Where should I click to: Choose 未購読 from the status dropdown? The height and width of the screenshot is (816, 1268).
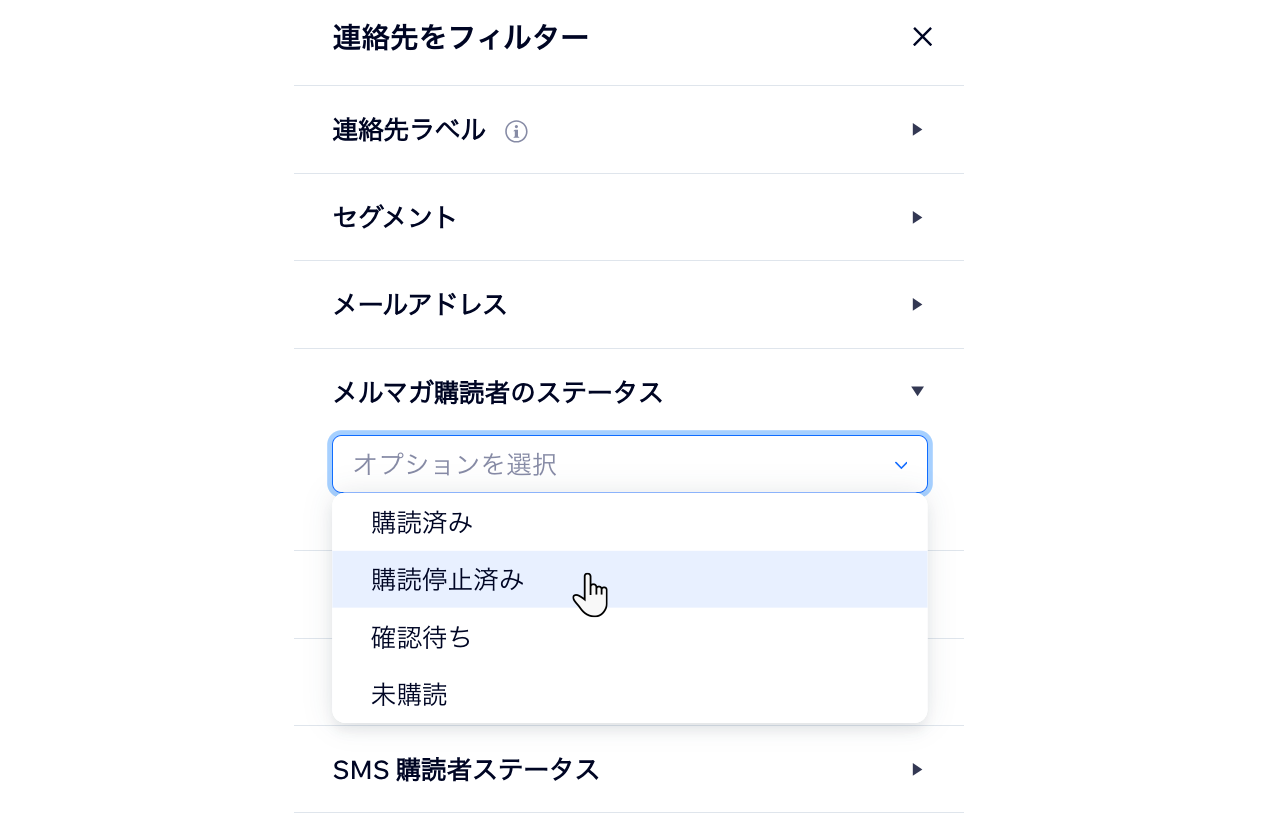point(409,695)
